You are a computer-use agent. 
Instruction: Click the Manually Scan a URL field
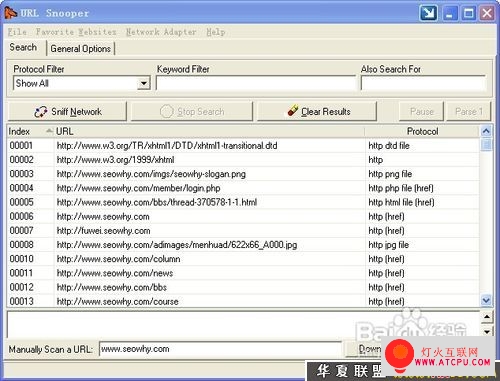[220, 349]
